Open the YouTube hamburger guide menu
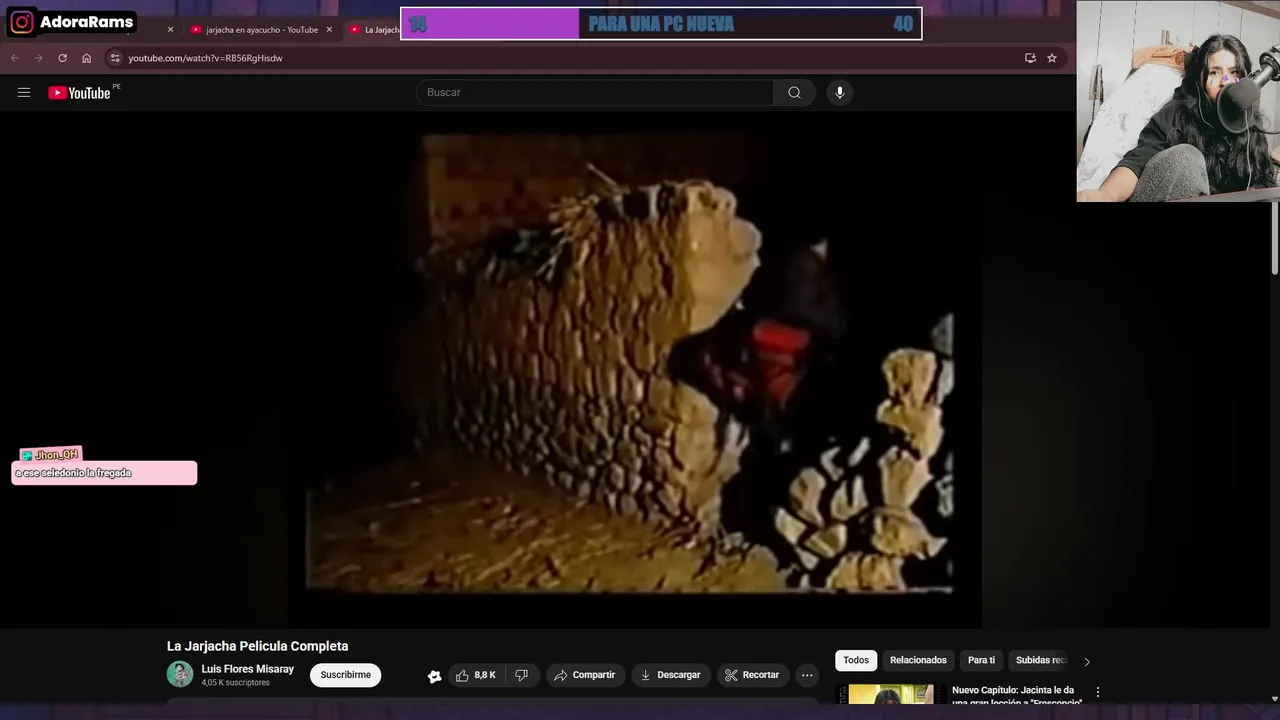1280x720 pixels. click(x=24, y=93)
